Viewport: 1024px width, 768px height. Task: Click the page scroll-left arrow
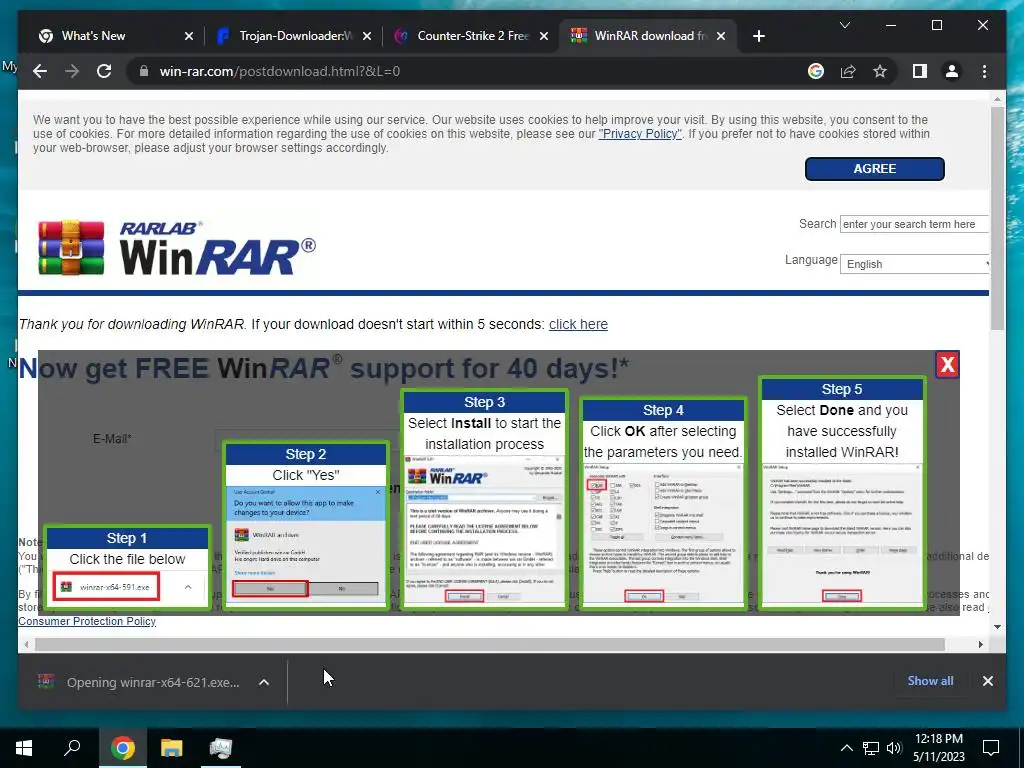coord(25,645)
